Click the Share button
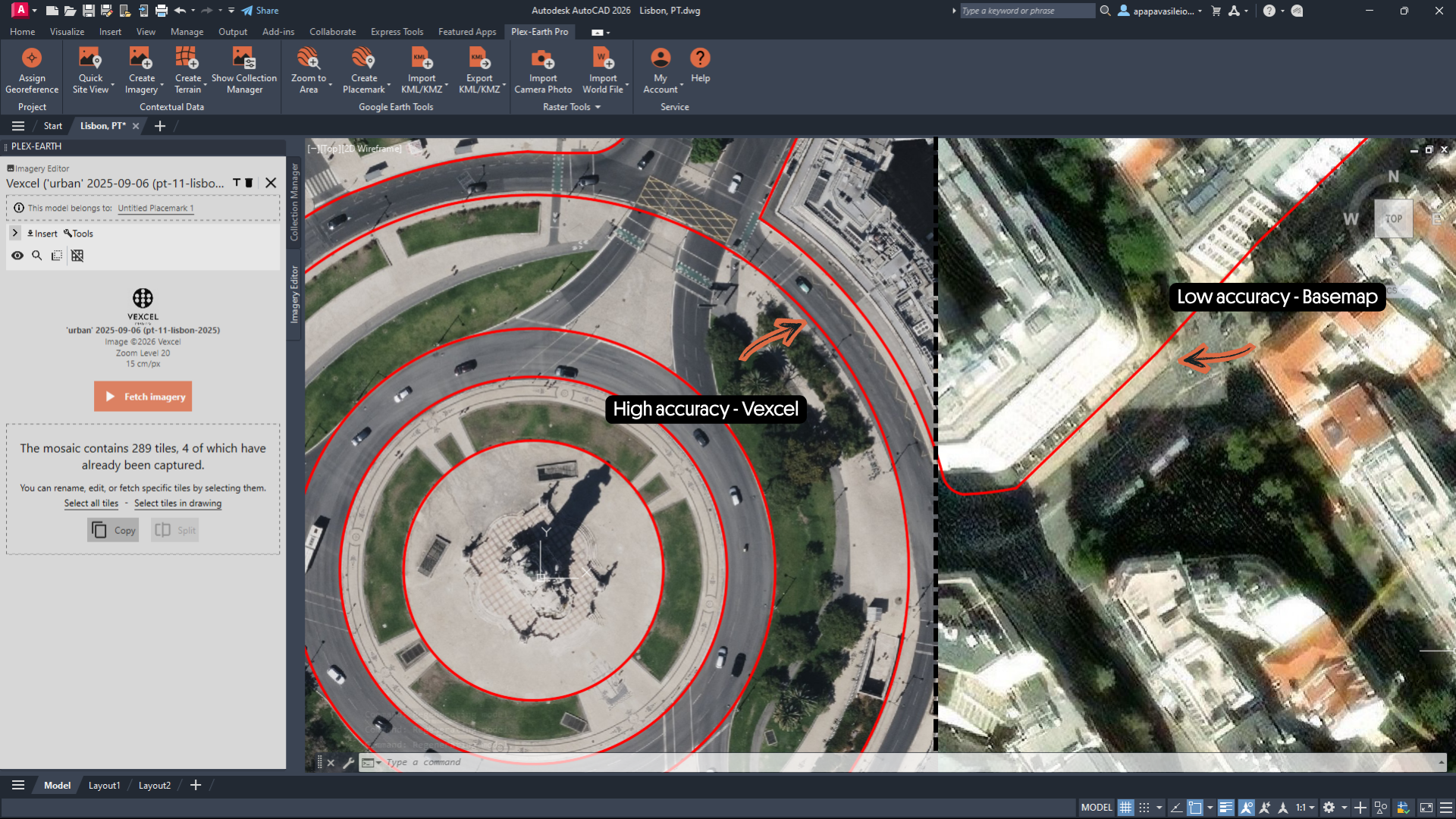This screenshot has height=819, width=1456. point(260,11)
